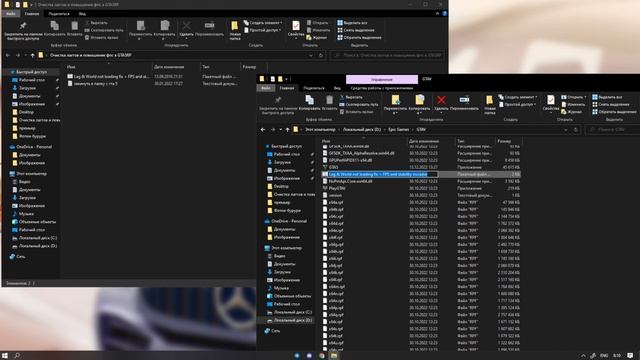Click Select none (Снять выделение) in GTAV window
This screenshot has width=640, height=360.
tap(611, 104)
